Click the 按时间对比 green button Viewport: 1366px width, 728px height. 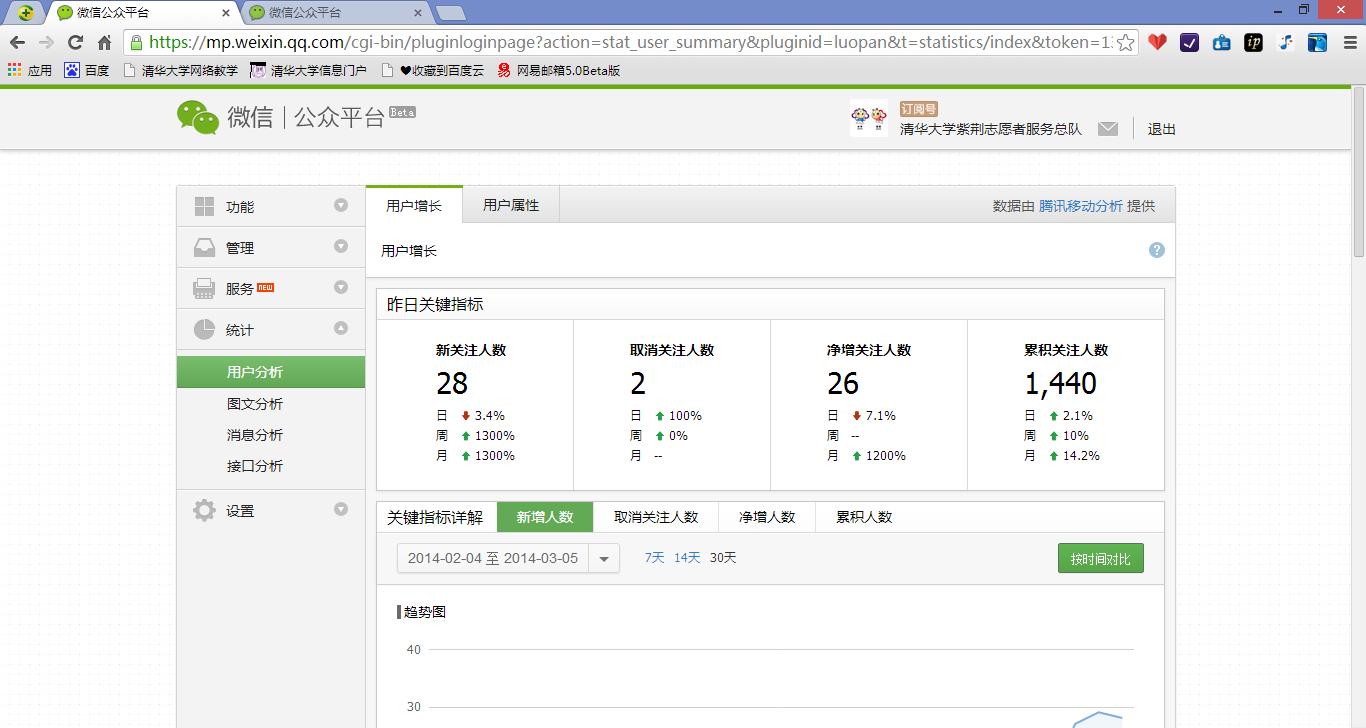pos(1100,558)
